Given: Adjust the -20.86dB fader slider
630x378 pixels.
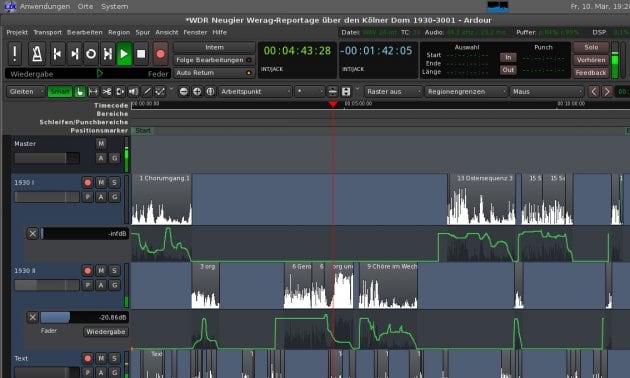Looking at the screenshot, I should [x=85, y=317].
